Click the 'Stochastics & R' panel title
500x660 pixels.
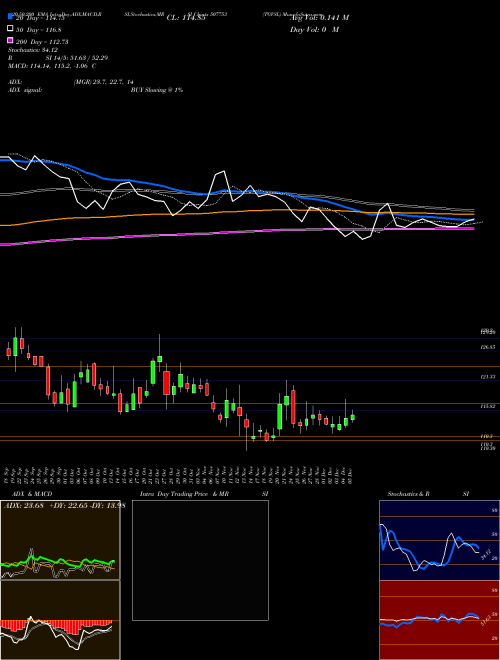pos(409,494)
